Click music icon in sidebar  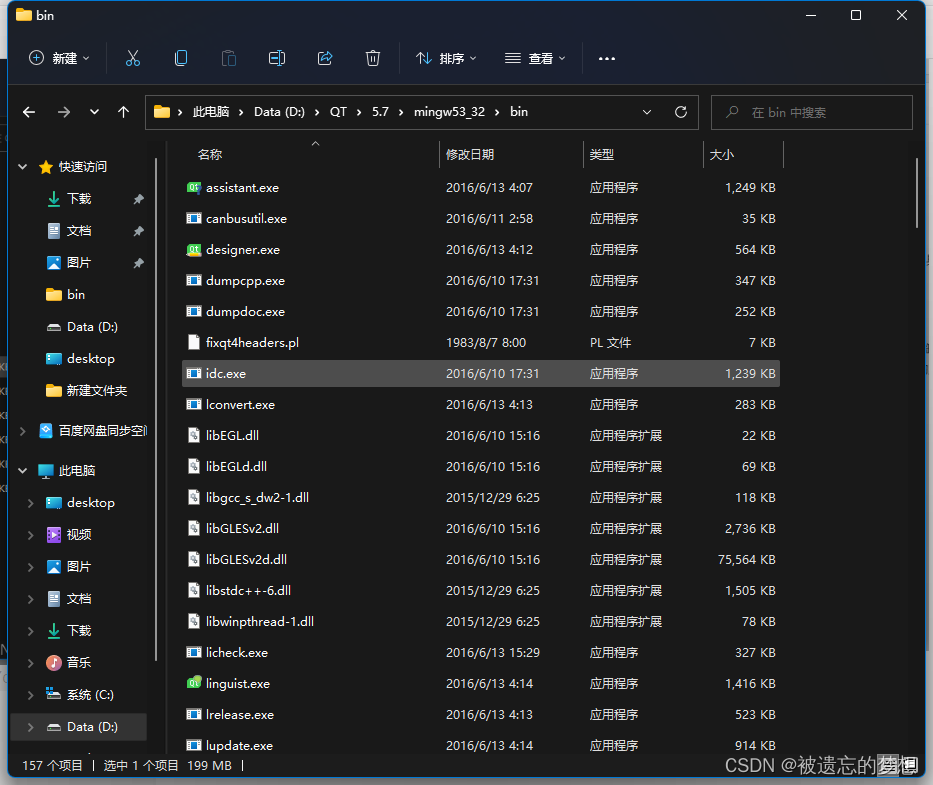pyautogui.click(x=54, y=662)
